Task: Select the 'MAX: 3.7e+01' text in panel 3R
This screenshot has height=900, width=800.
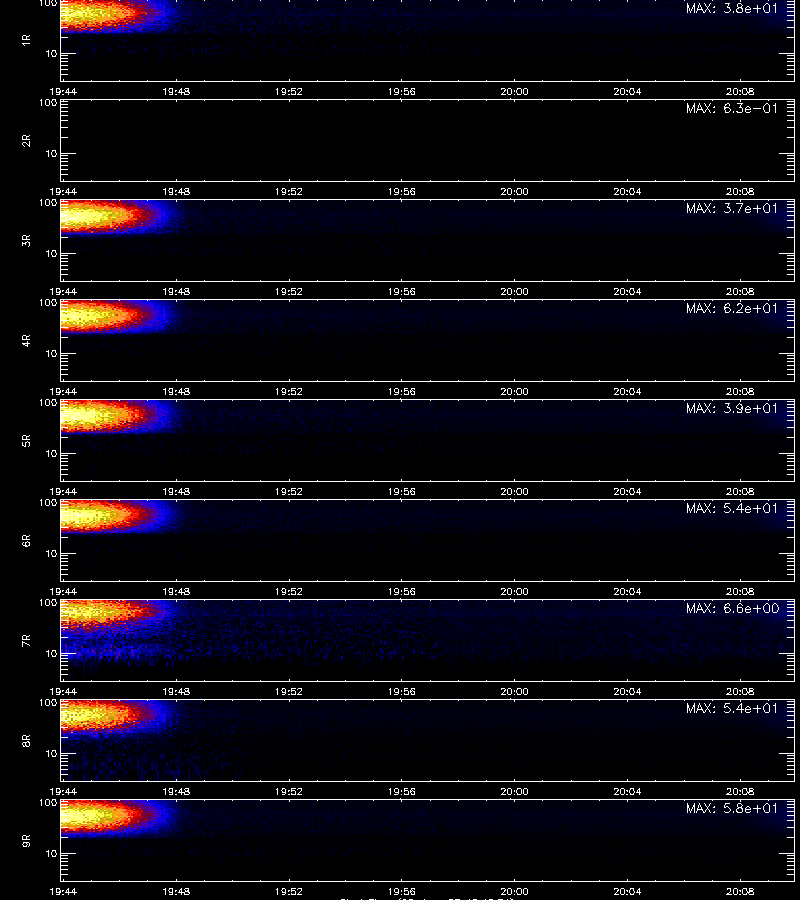Action: (x=732, y=208)
